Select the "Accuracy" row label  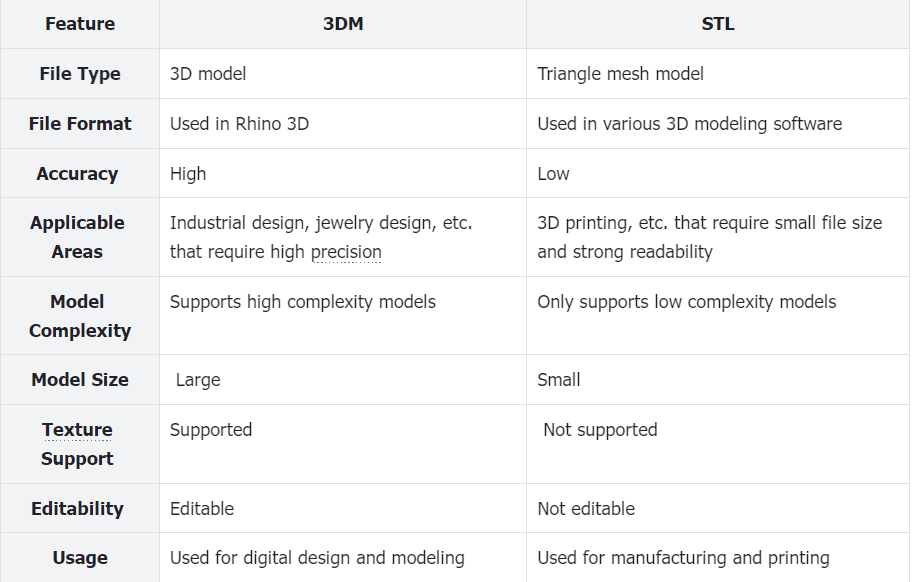coord(80,173)
